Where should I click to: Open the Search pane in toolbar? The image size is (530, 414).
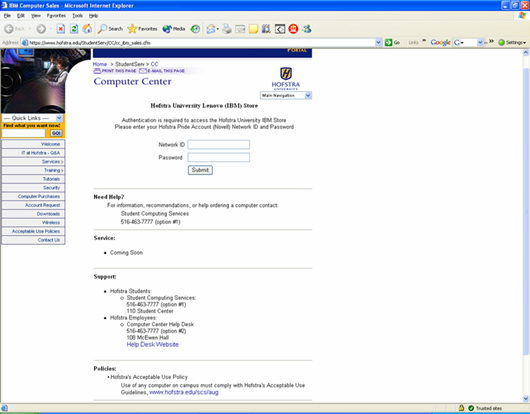click(x=110, y=29)
